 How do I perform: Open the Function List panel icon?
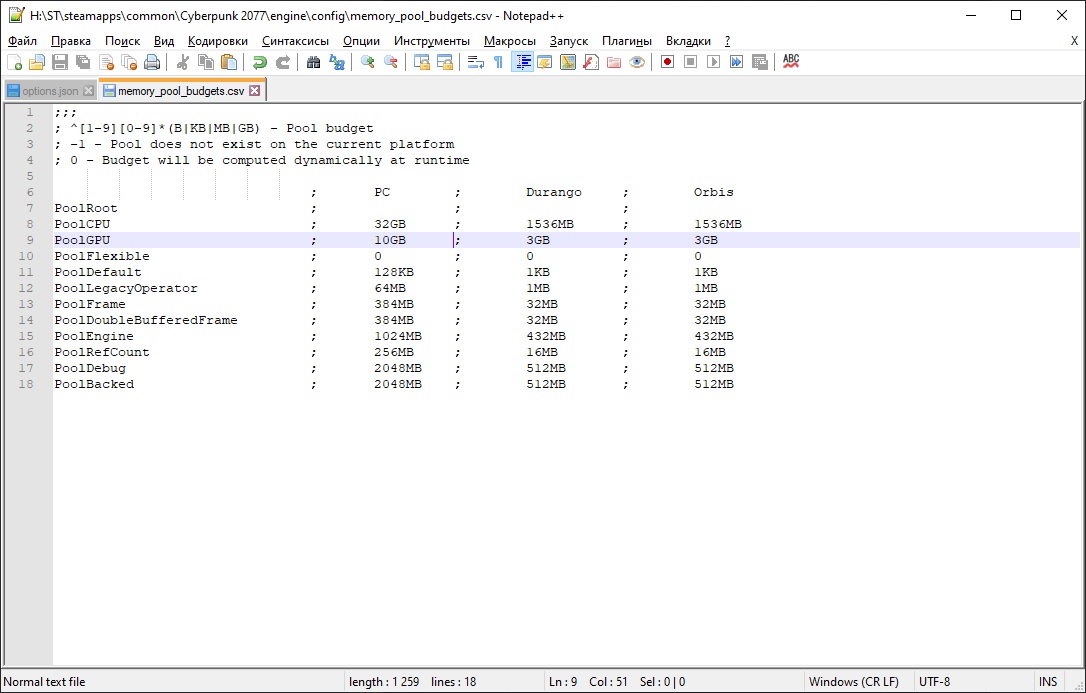(x=591, y=62)
